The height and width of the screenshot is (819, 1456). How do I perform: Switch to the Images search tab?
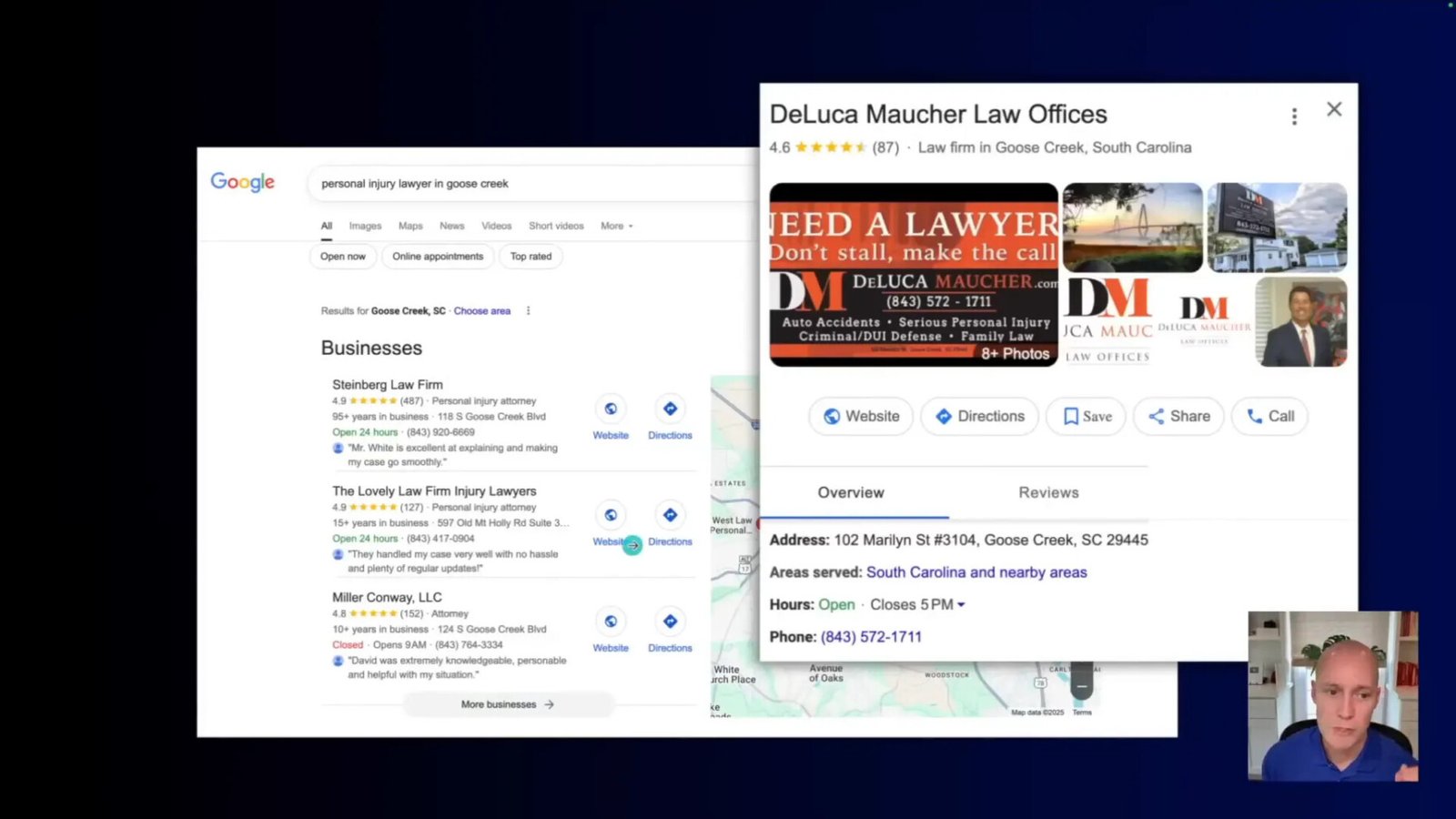(x=365, y=226)
